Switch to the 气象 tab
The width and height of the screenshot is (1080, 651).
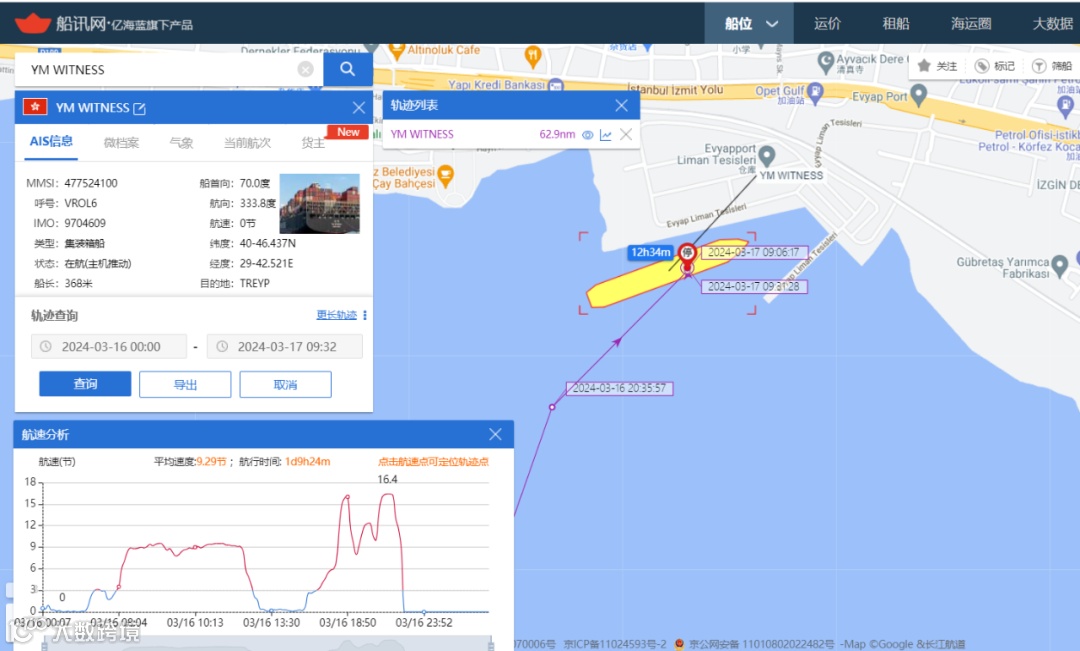pos(181,143)
